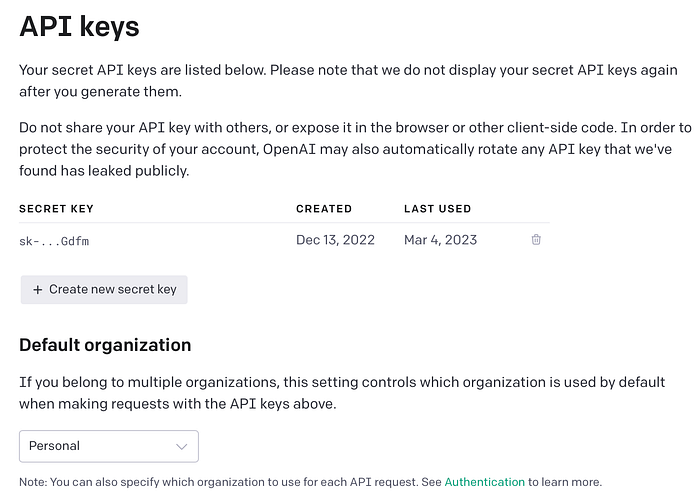The width and height of the screenshot is (700, 504).
Task: Click the LAST USED column header
Action: pos(438,209)
